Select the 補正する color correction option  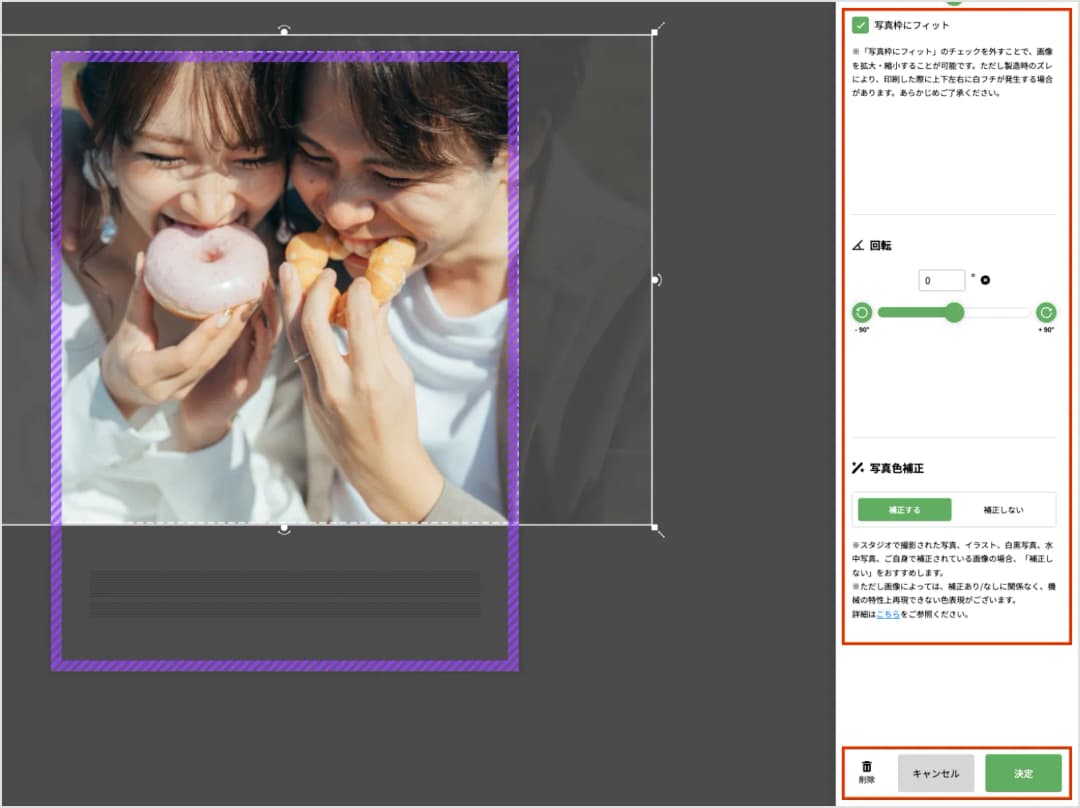coord(904,510)
